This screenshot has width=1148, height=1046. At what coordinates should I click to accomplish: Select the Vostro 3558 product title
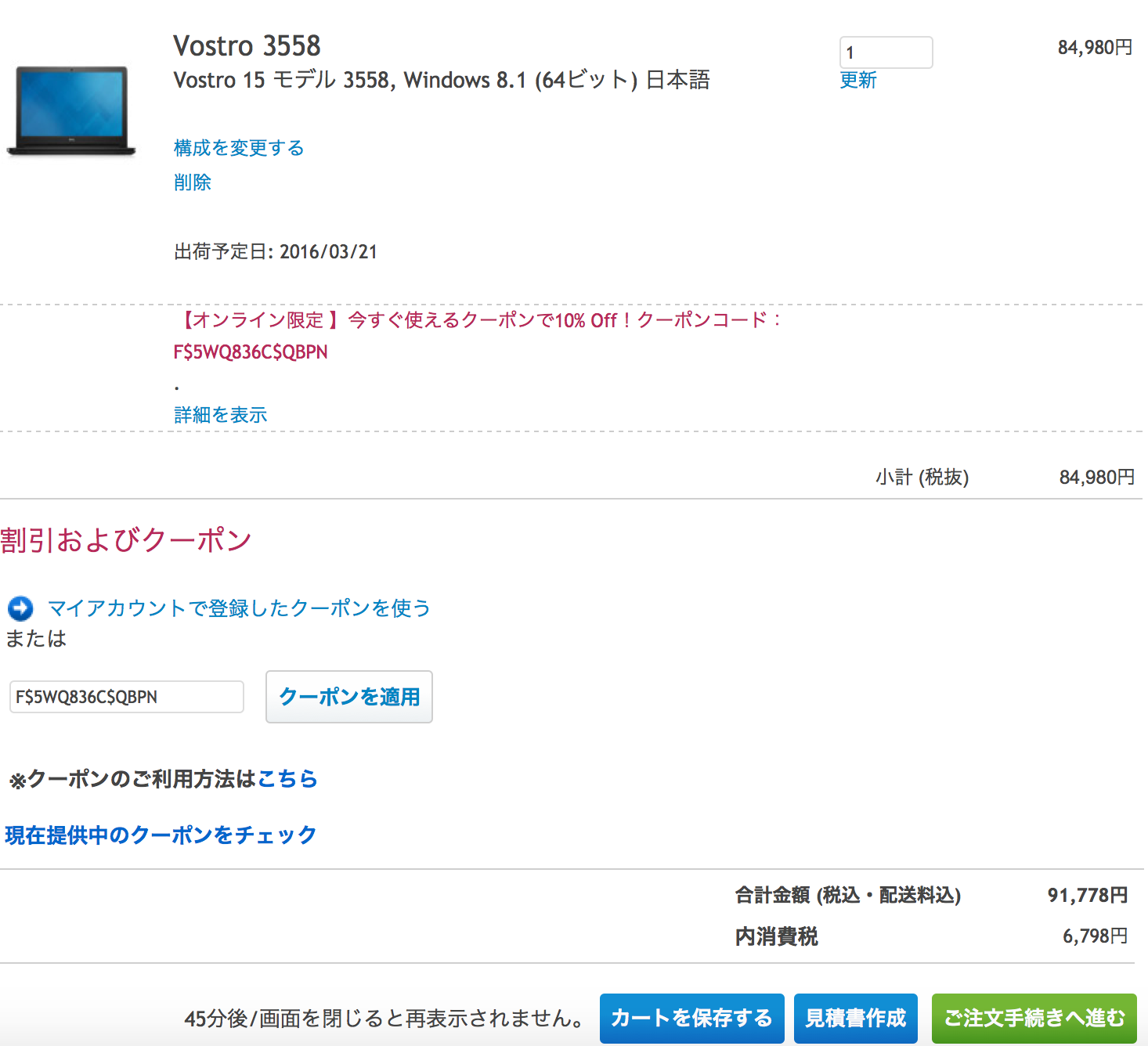click(247, 46)
